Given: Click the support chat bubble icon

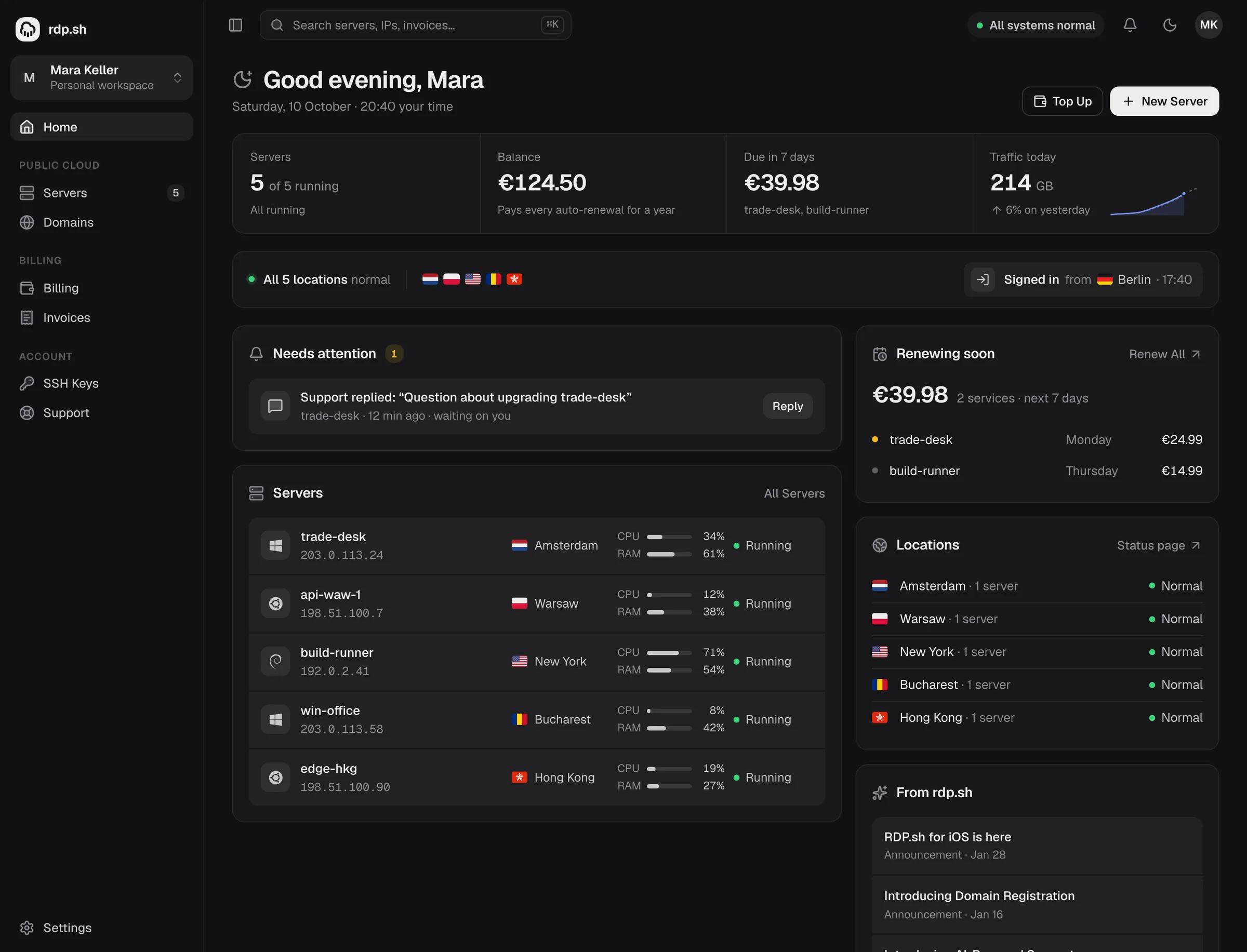Looking at the screenshot, I should tap(275, 406).
